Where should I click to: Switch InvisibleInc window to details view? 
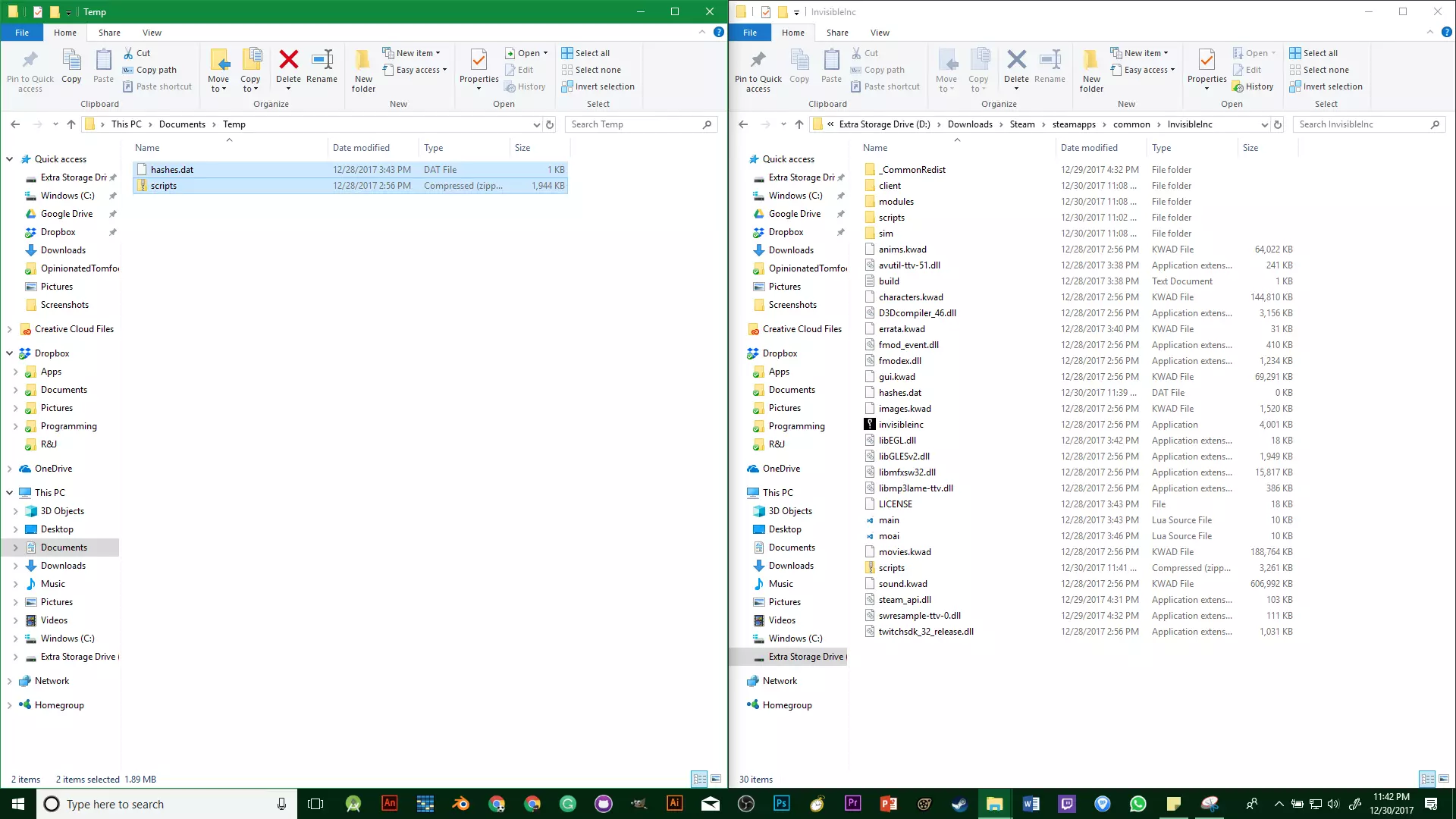(x=1426, y=779)
